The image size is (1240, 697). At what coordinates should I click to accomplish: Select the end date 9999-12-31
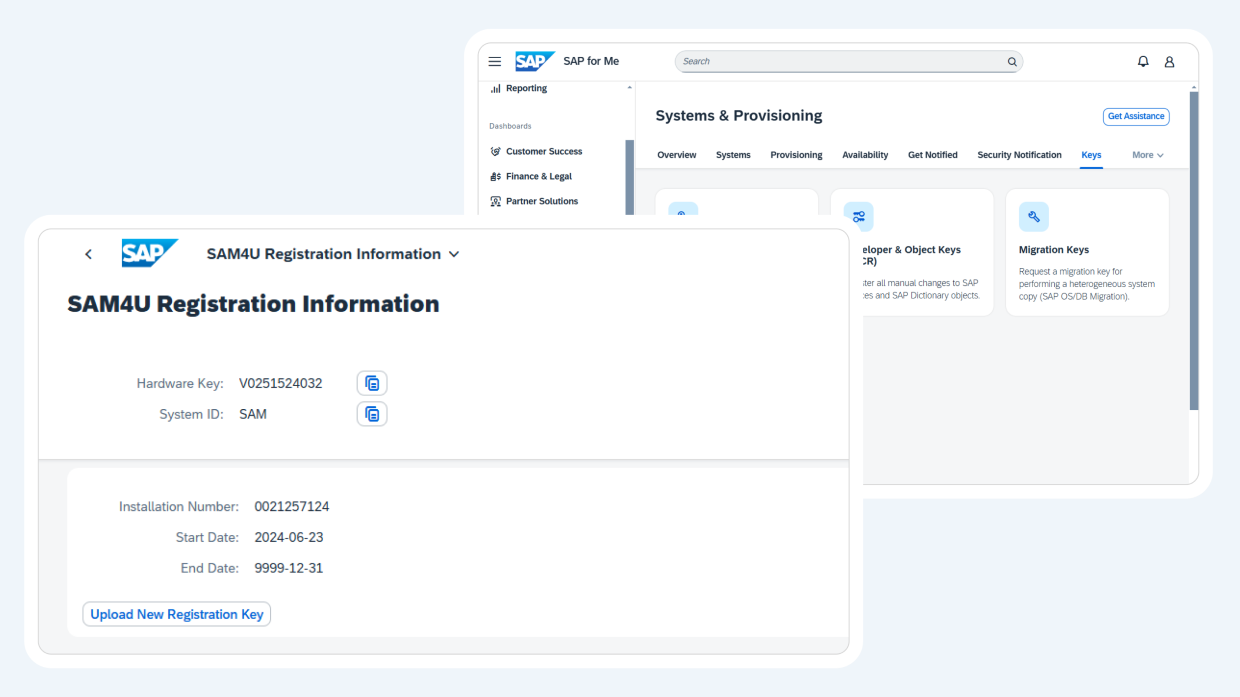click(x=289, y=568)
